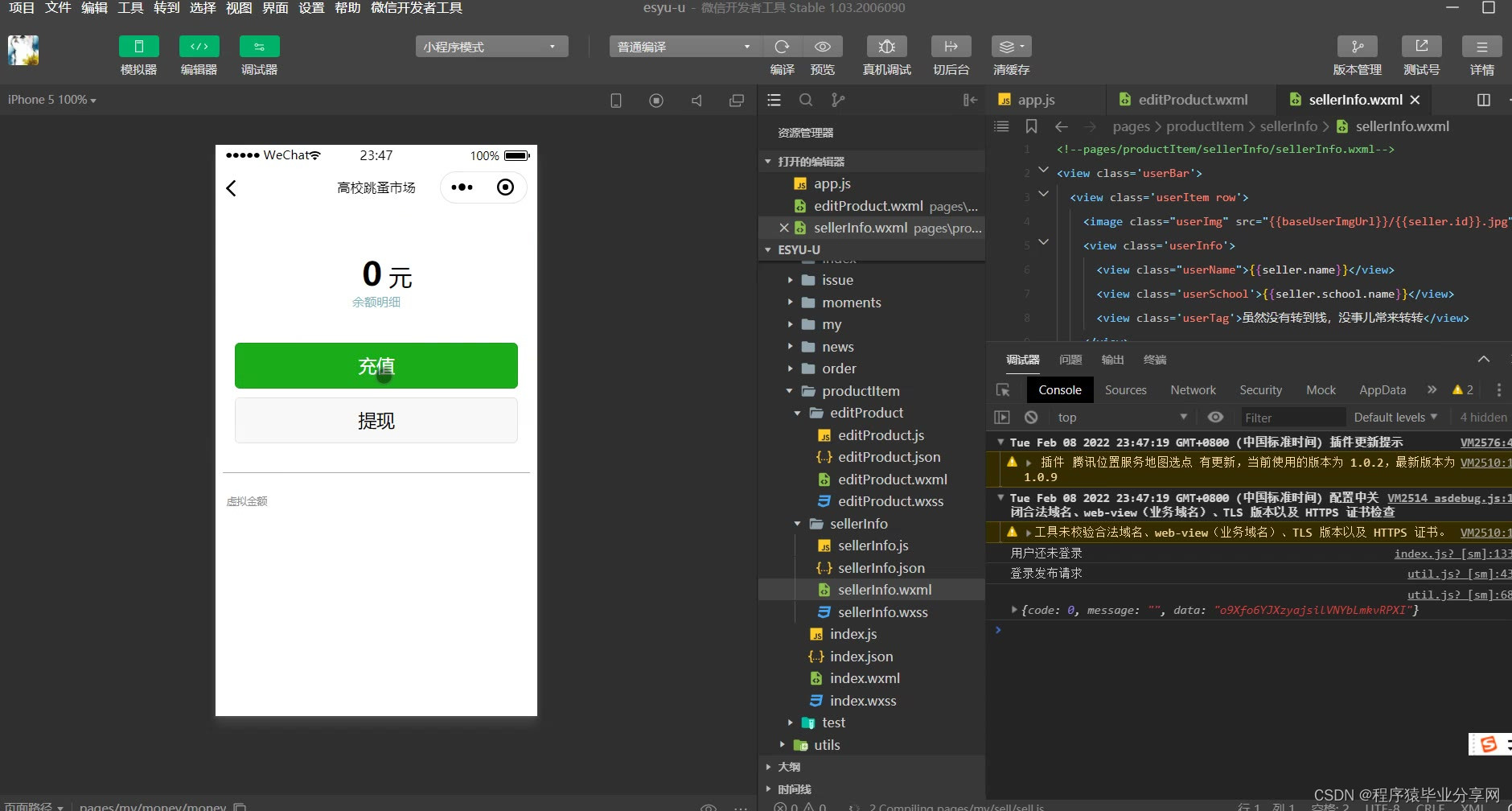The height and width of the screenshot is (811, 1512).
Task: Open the index.js? [sm]:133 source link
Action: pos(1452,554)
